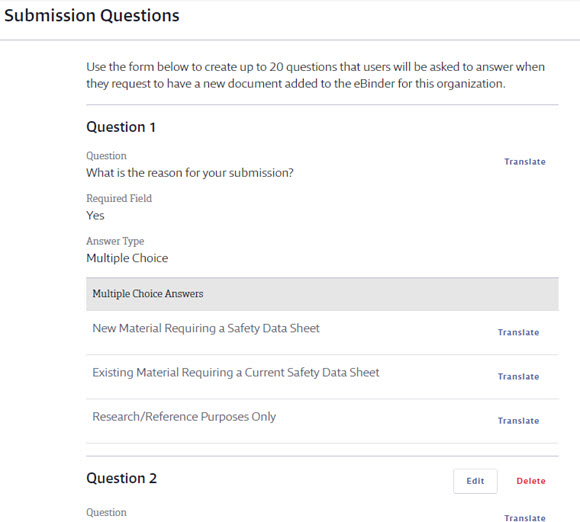580x522 pixels.
Task: Click Translate link under Question 2
Action: pos(525,518)
